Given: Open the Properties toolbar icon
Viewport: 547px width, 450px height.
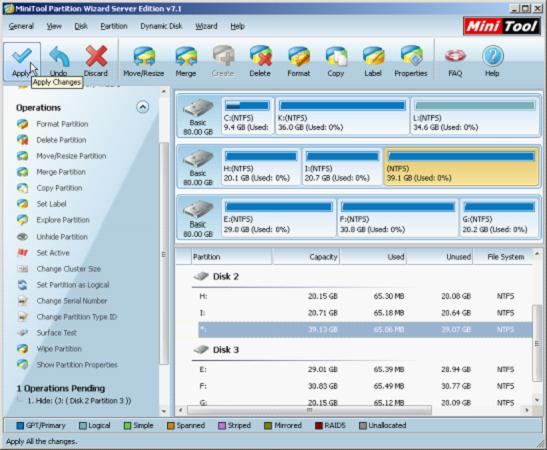Looking at the screenshot, I should tap(411, 61).
